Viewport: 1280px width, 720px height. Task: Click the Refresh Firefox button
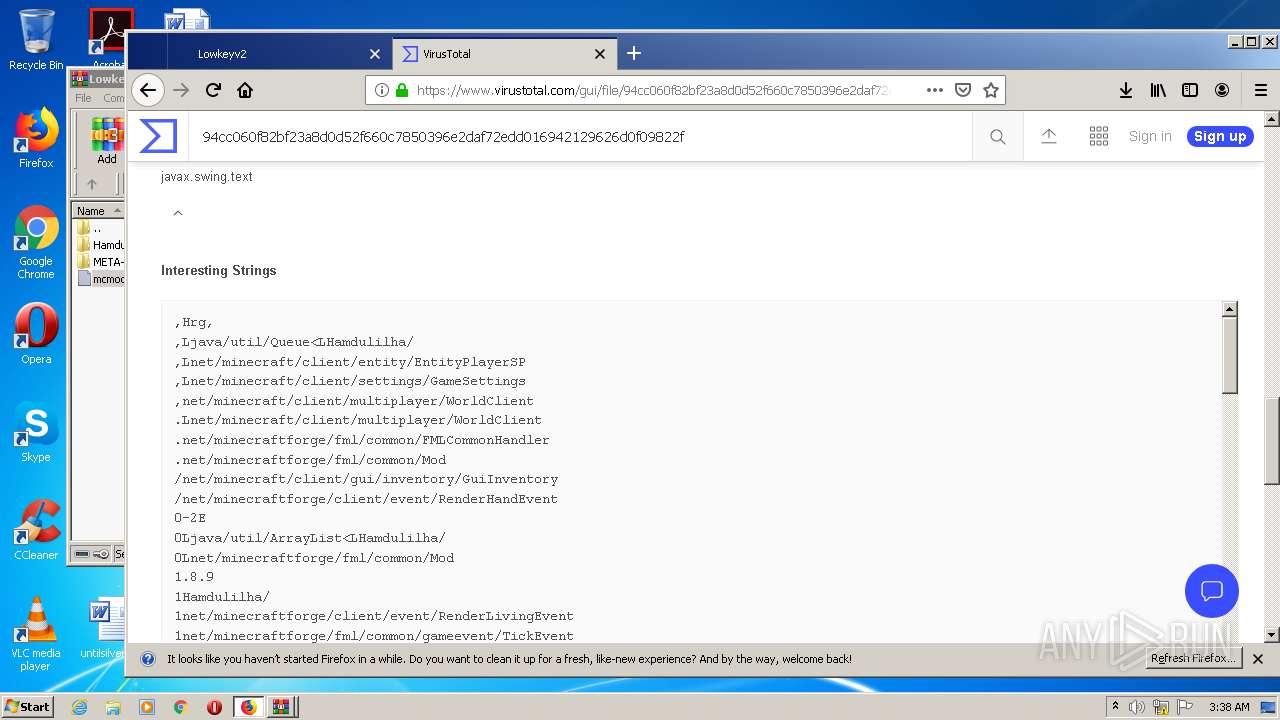tap(1193, 658)
